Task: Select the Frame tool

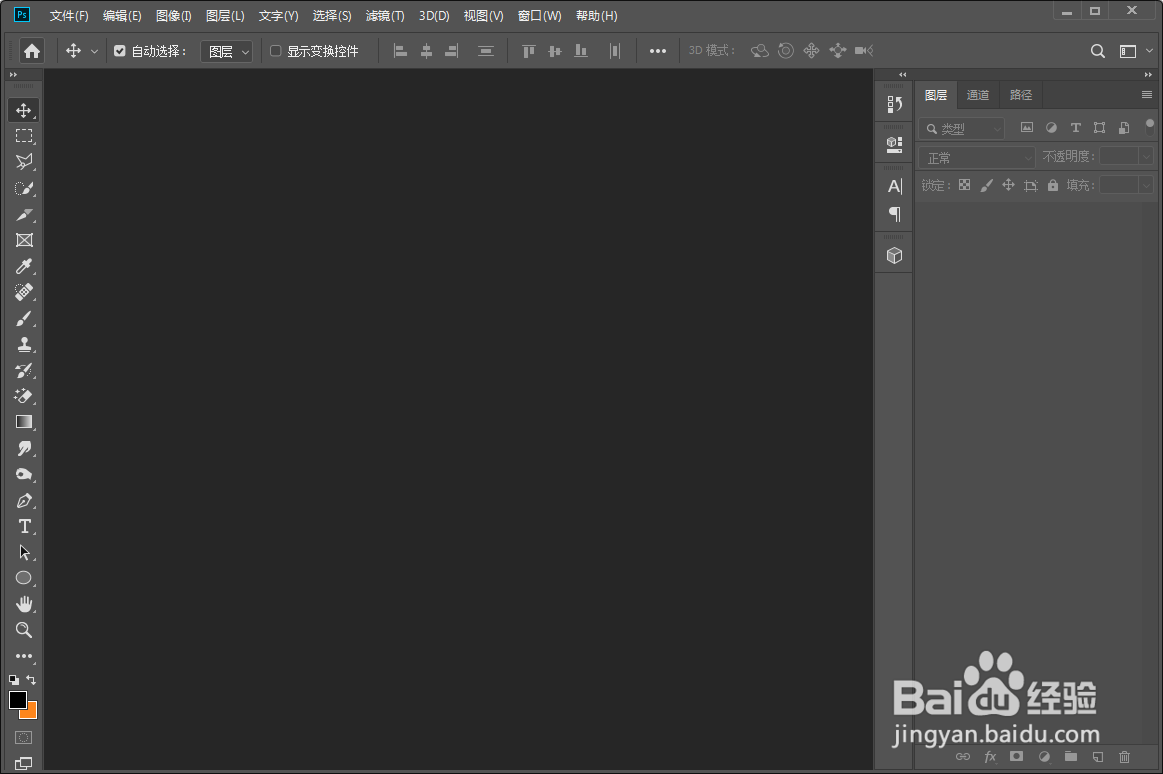Action: click(24, 240)
